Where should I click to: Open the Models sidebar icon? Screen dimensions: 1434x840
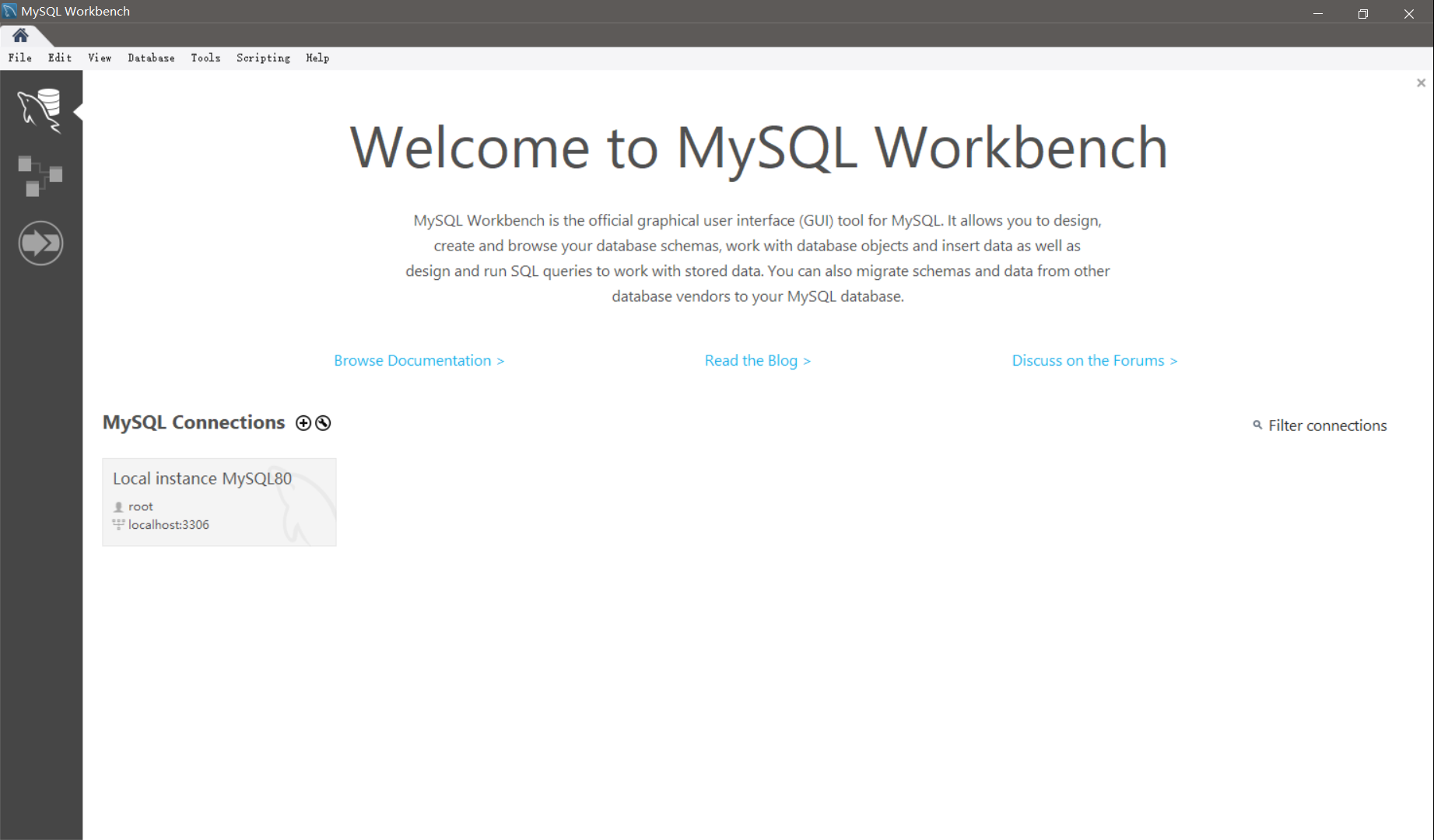coord(40,176)
